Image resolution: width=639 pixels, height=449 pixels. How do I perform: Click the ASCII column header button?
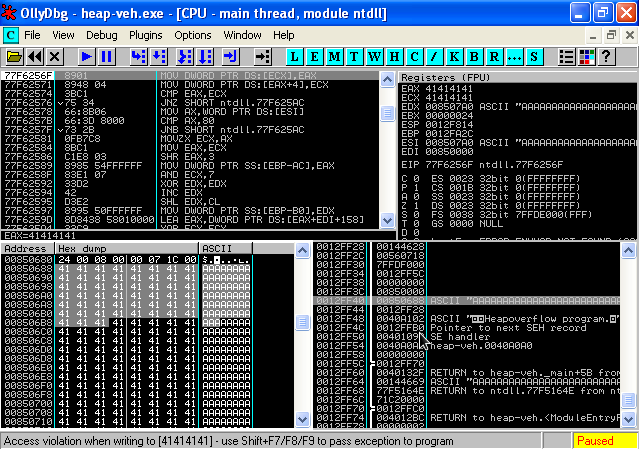[x=225, y=248]
